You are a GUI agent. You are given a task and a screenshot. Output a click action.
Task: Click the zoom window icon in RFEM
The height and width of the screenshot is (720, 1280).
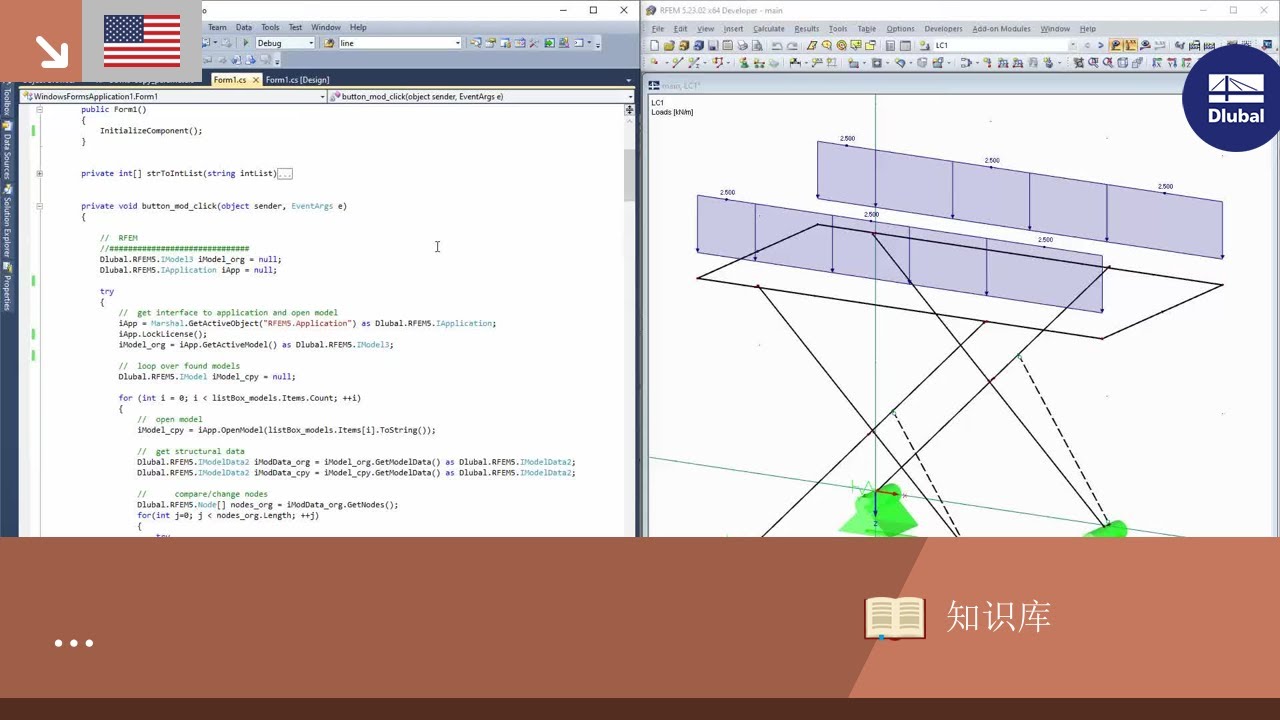1094,62
